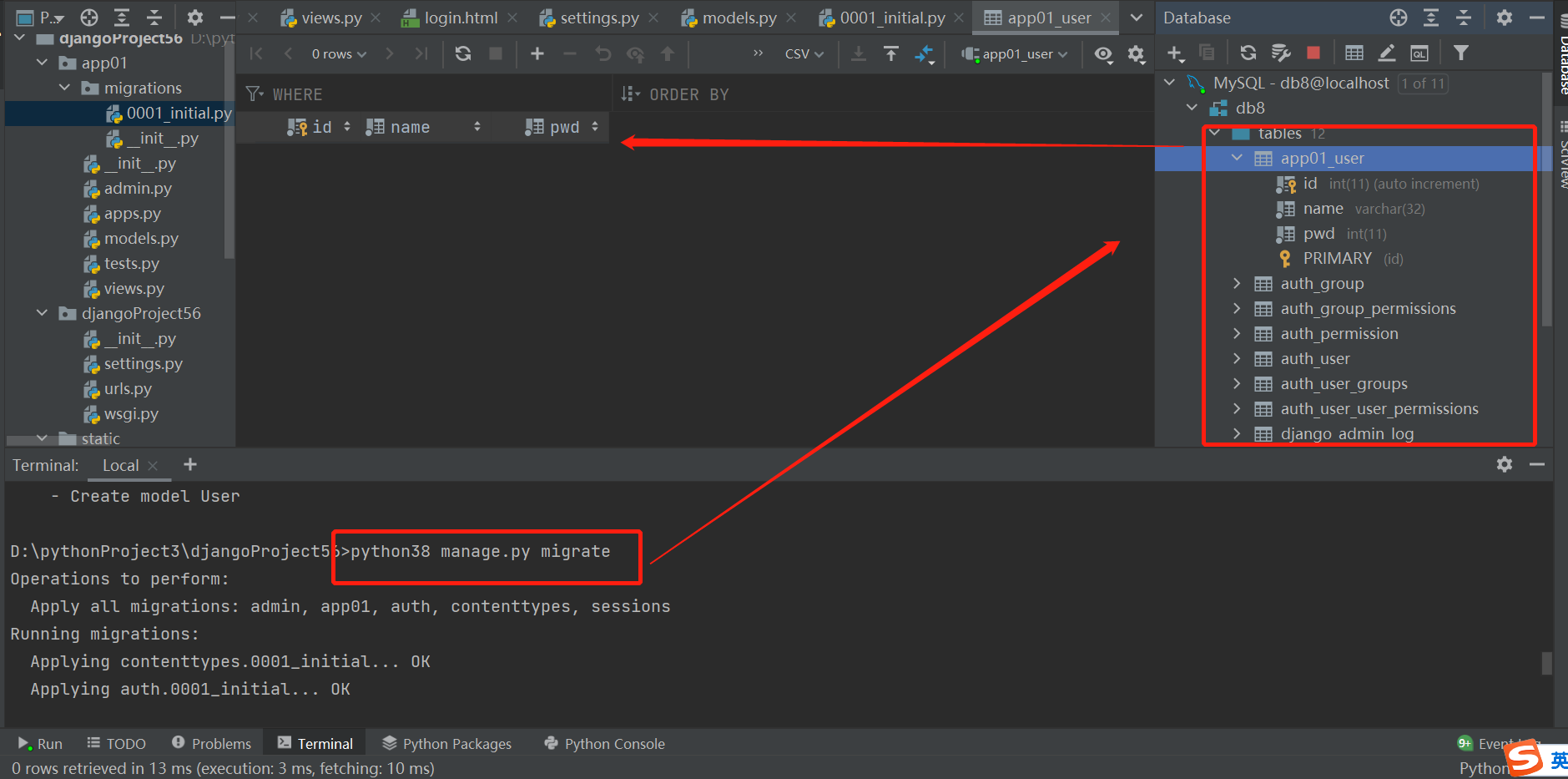The width and height of the screenshot is (1568, 779).
Task: Go to first page of rows
Action: [x=256, y=54]
